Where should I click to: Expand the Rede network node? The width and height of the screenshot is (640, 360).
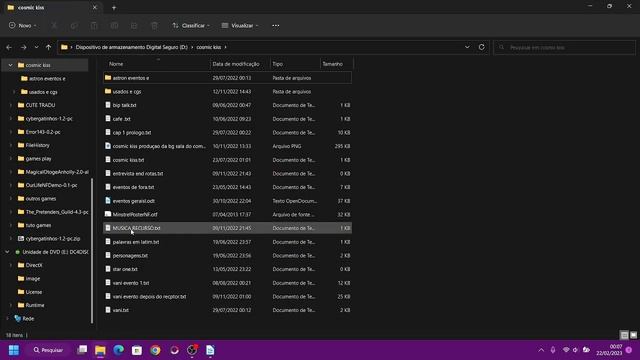pos(7,318)
